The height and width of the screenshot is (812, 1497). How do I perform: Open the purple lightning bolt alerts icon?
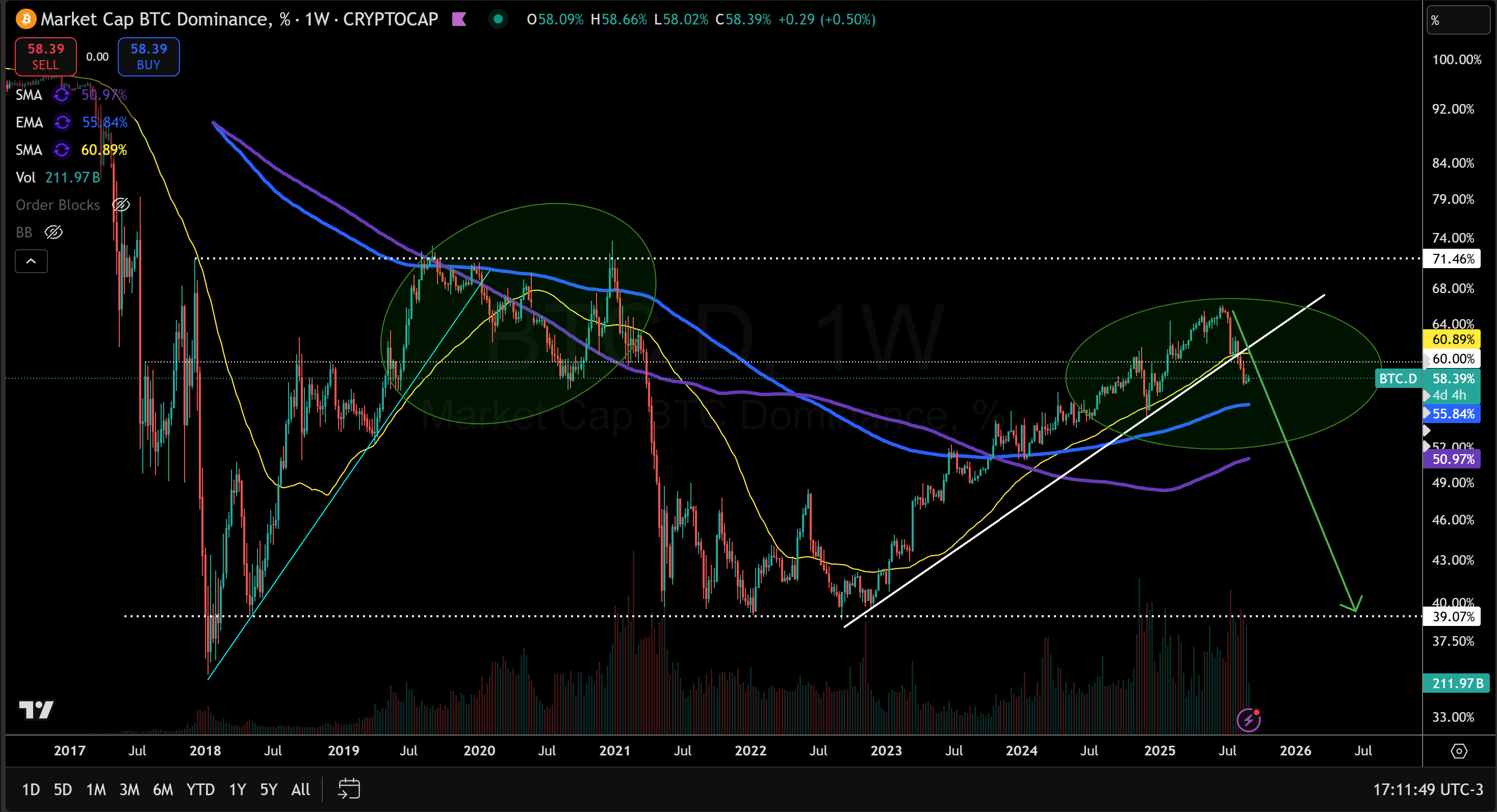tap(1248, 720)
